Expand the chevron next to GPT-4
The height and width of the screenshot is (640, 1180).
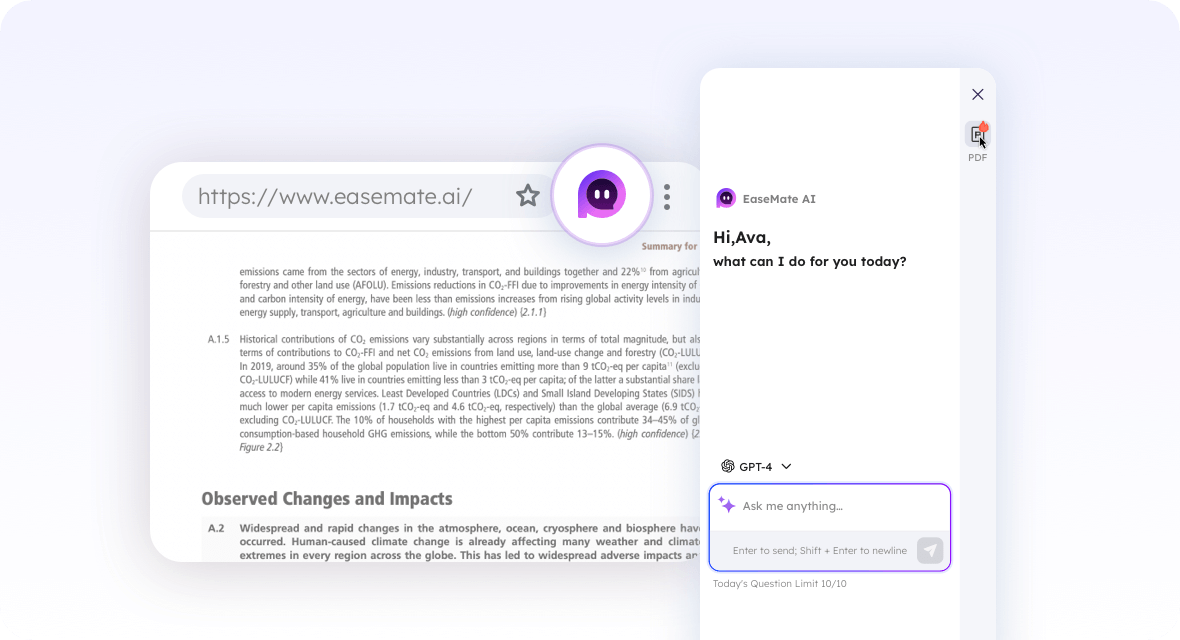click(786, 466)
